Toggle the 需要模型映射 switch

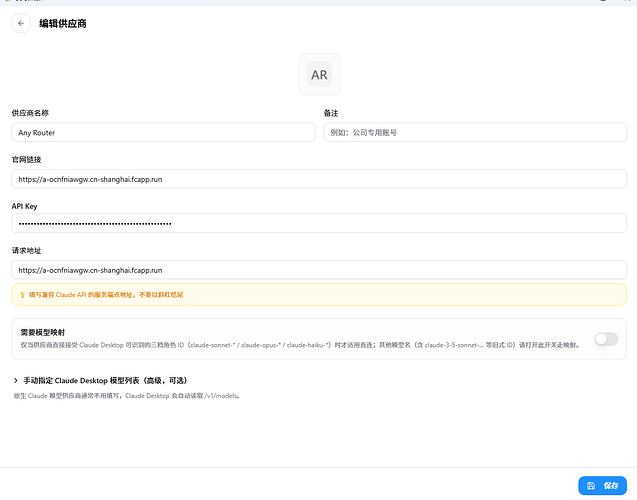pos(606,339)
